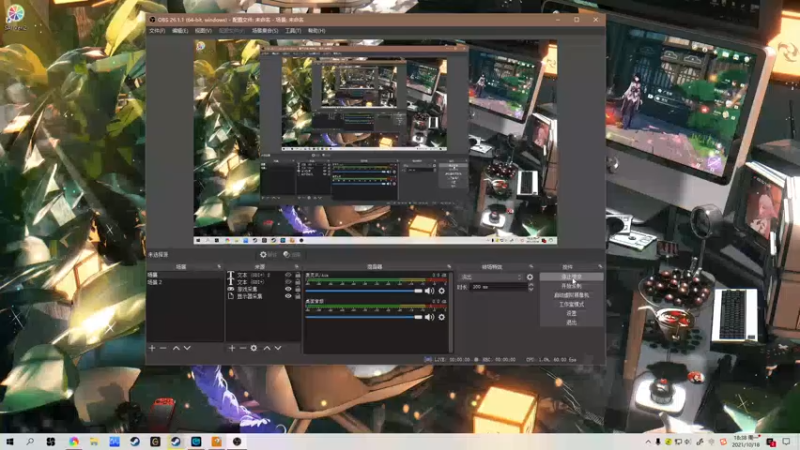Pop out the 场景 dock panel
The image size is (800, 450).
click(x=219, y=267)
